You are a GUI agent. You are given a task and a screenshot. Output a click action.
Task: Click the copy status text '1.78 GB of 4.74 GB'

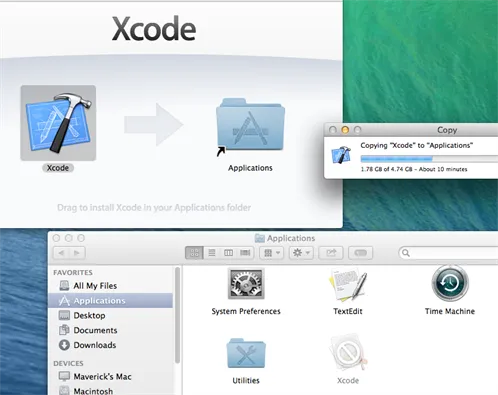pyautogui.click(x=386, y=169)
